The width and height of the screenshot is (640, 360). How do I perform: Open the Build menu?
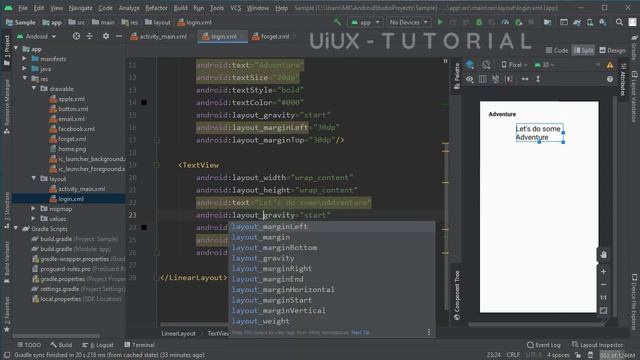(x=180, y=8)
